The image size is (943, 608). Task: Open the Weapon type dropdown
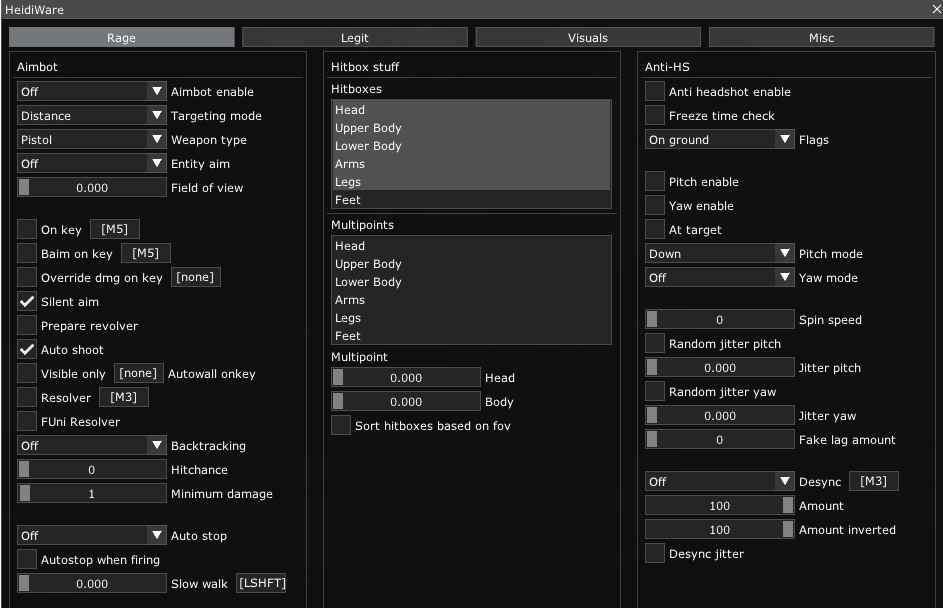[91, 140]
